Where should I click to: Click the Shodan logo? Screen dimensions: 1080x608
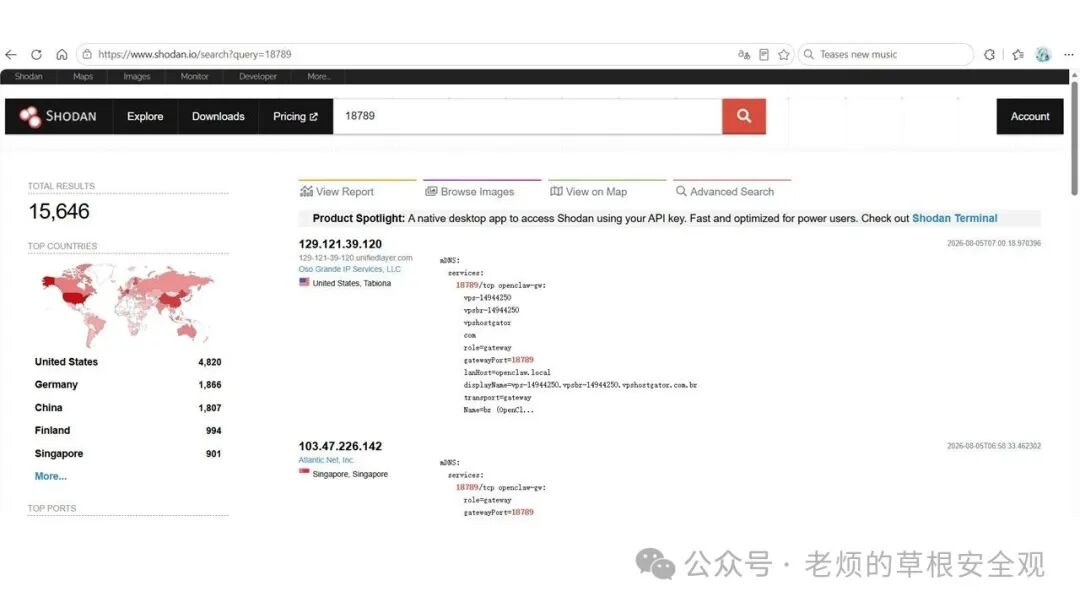(x=59, y=116)
